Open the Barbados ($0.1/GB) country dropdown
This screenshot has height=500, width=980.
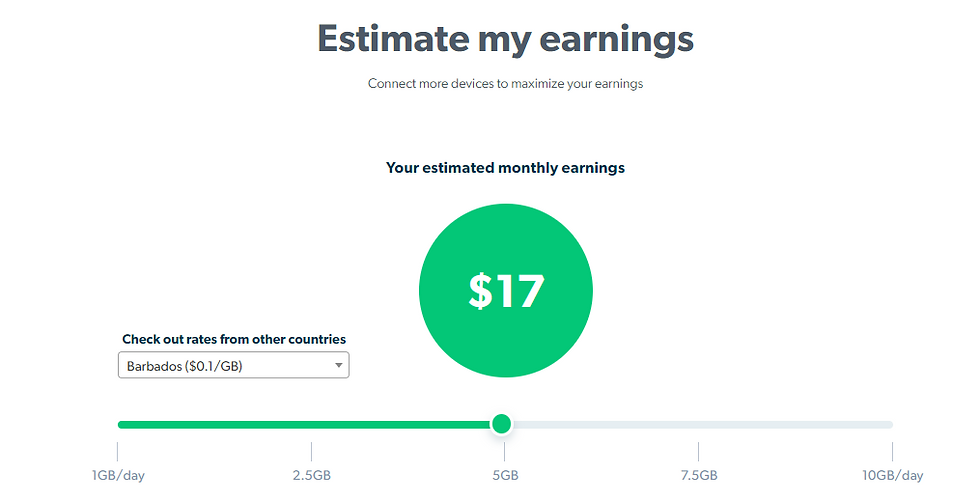[x=233, y=365]
